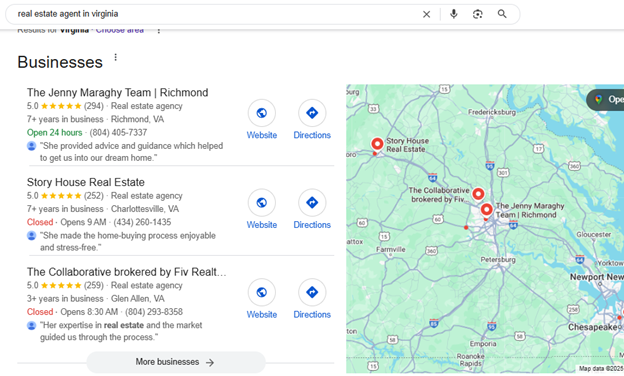The height and width of the screenshot is (376, 624).
Task: Open the Businesses section three-dot options menu
Action: [115, 57]
